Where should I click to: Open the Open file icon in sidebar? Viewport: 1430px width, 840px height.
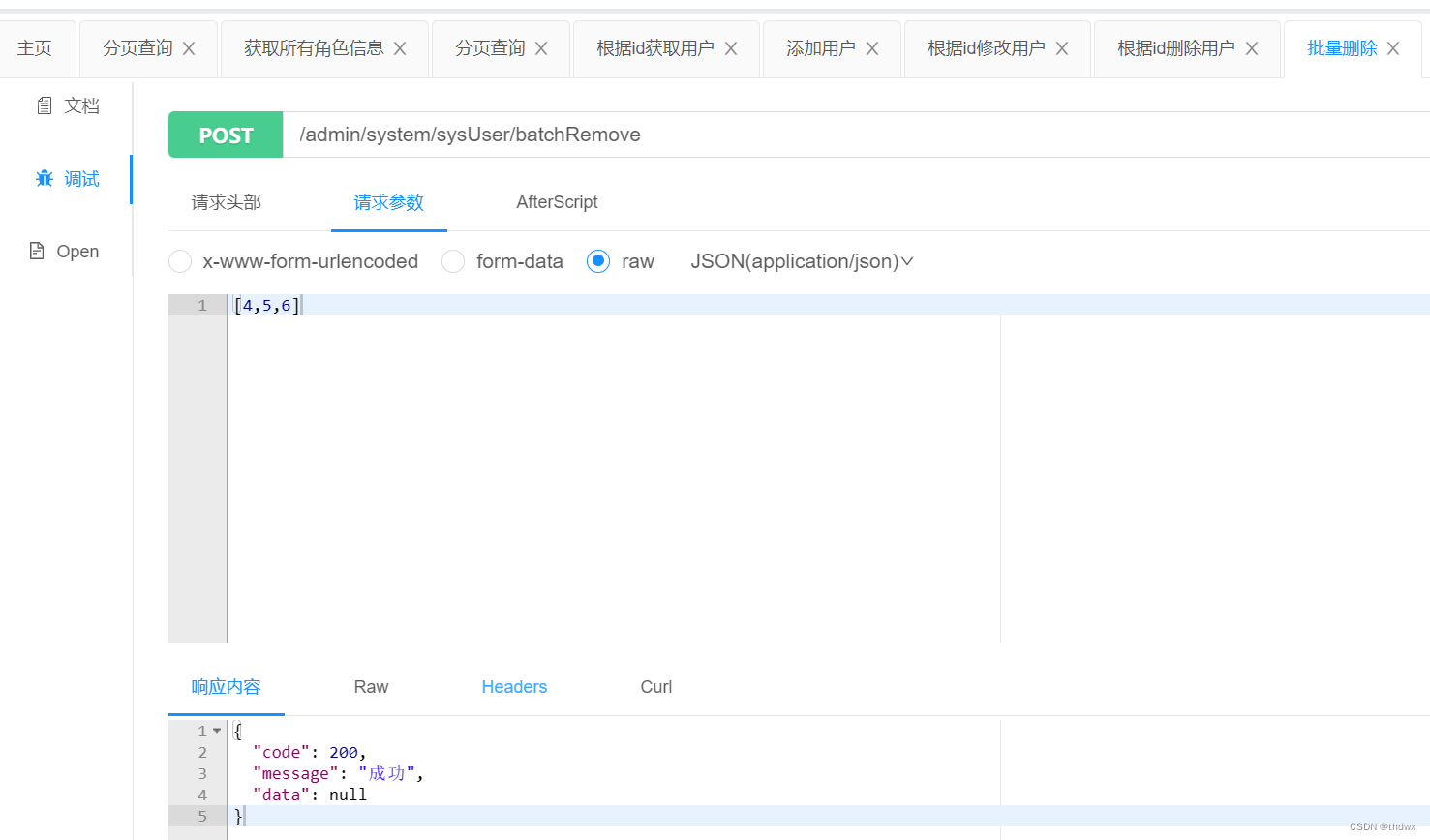[x=37, y=251]
